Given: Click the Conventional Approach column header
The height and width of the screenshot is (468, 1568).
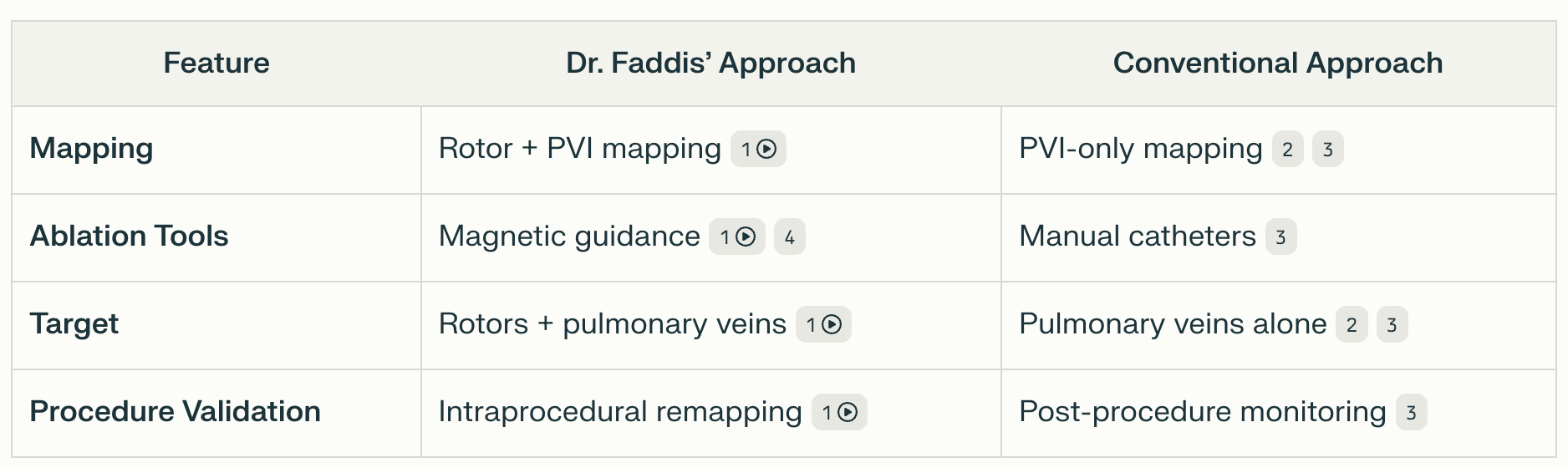Looking at the screenshot, I should (x=1277, y=64).
